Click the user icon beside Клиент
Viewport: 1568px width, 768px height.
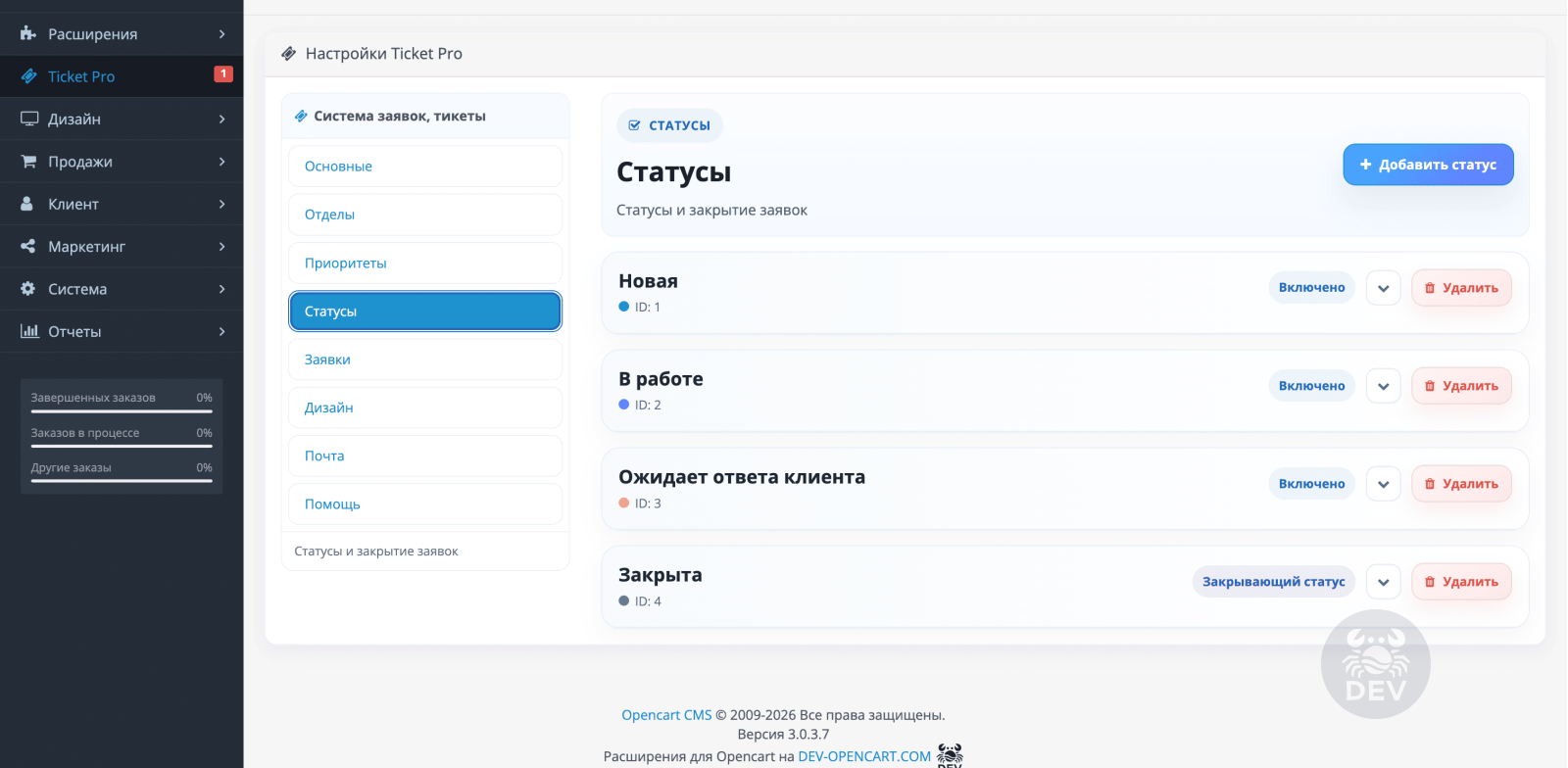coord(27,204)
